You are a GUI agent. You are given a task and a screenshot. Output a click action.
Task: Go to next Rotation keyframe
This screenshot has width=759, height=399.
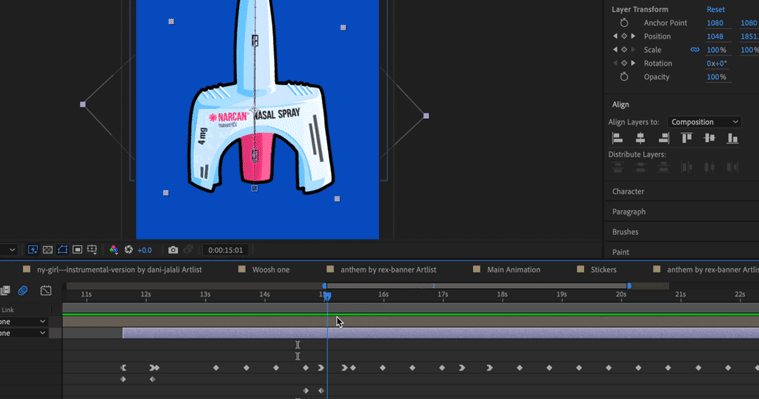tap(633, 63)
